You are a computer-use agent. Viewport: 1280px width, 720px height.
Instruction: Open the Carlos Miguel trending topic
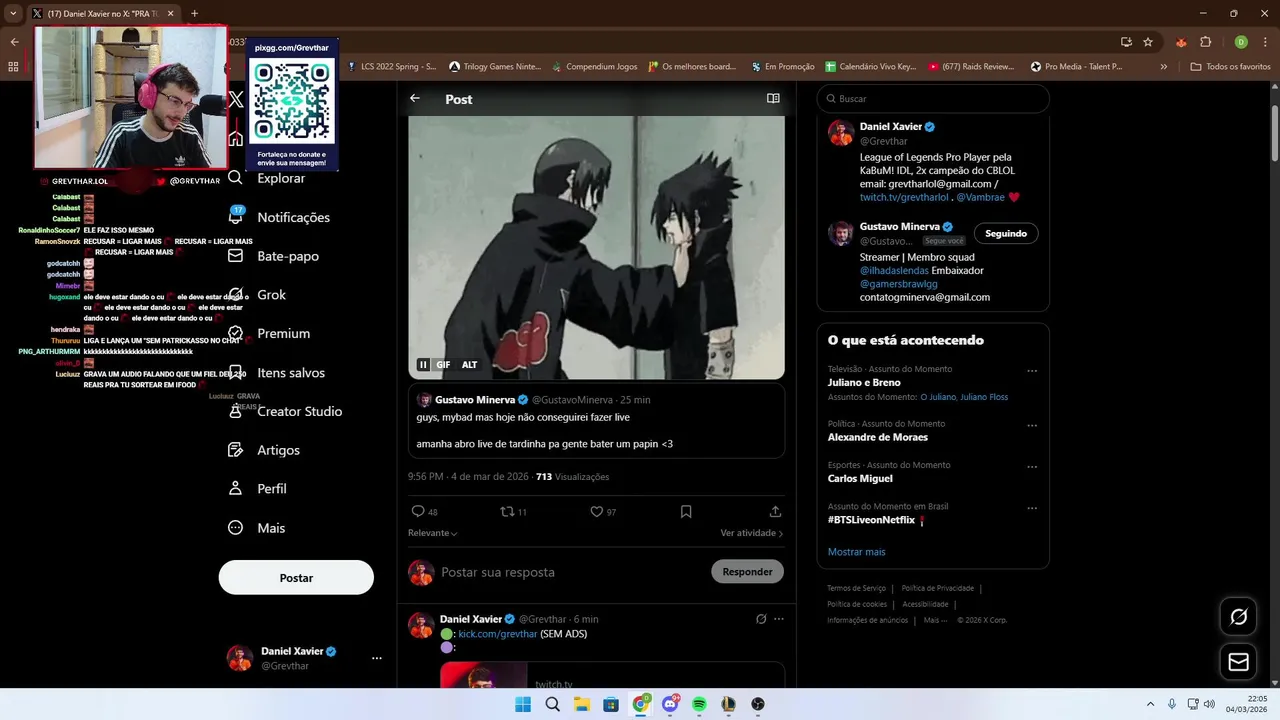[x=860, y=478]
